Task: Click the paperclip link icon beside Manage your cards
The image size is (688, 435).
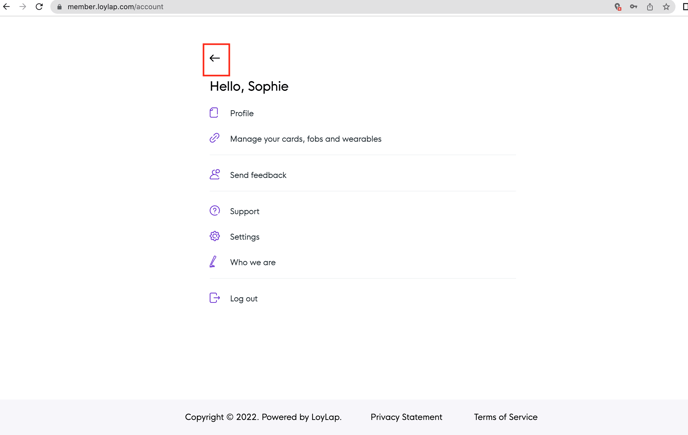Action: tap(214, 138)
